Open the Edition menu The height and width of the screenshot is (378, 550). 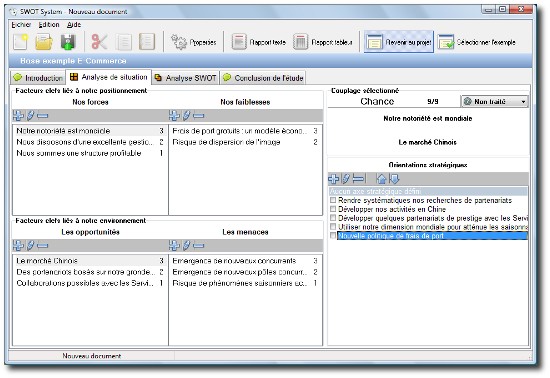coord(49,25)
